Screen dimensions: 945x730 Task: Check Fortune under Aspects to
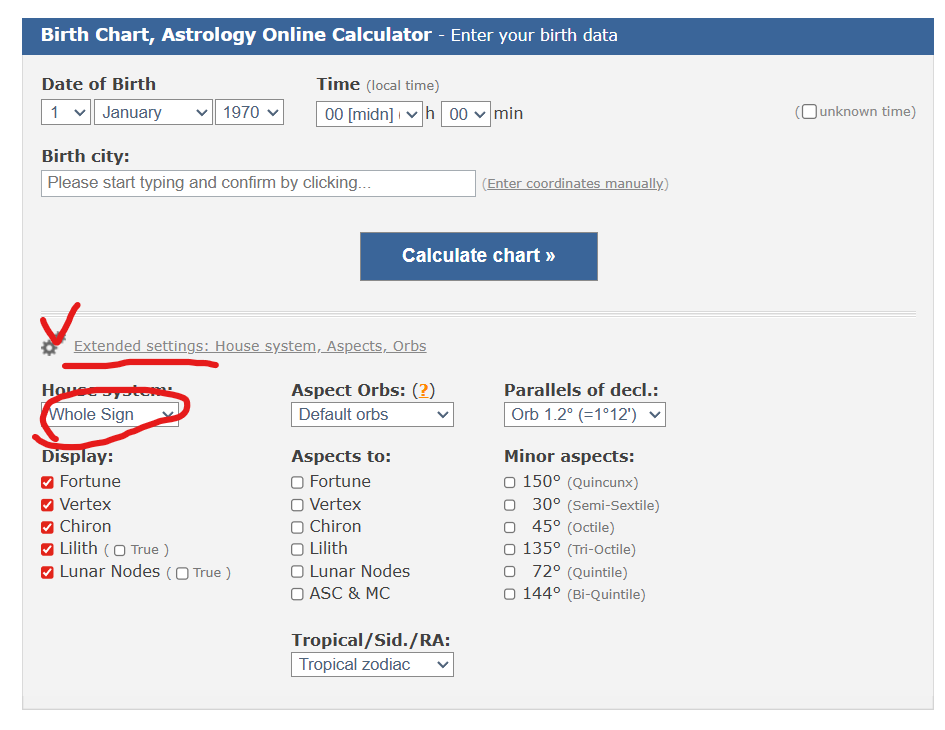pos(297,482)
